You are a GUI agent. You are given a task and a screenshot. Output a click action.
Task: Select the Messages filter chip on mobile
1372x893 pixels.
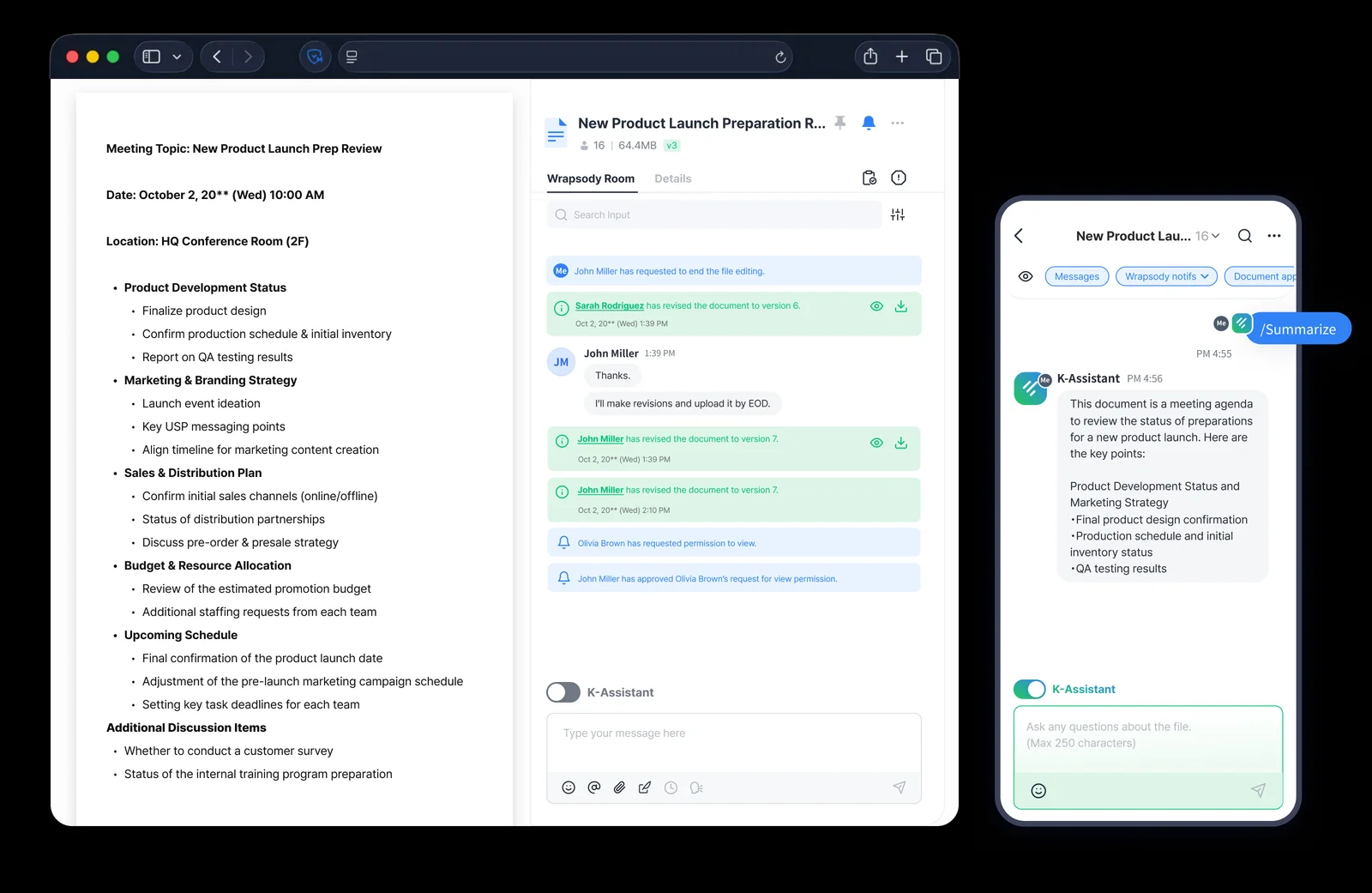tap(1077, 276)
